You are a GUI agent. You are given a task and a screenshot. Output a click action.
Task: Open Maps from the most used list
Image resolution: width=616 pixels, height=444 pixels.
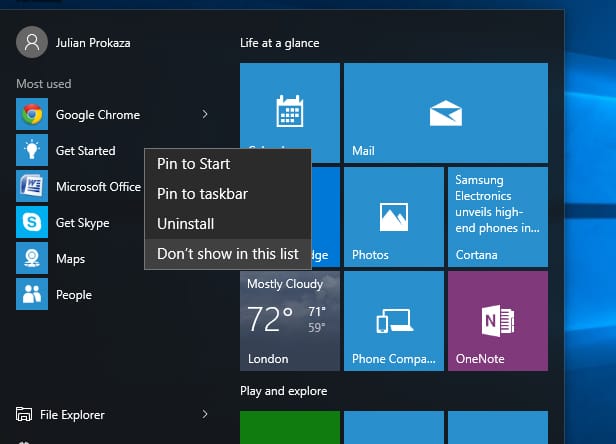click(70, 259)
